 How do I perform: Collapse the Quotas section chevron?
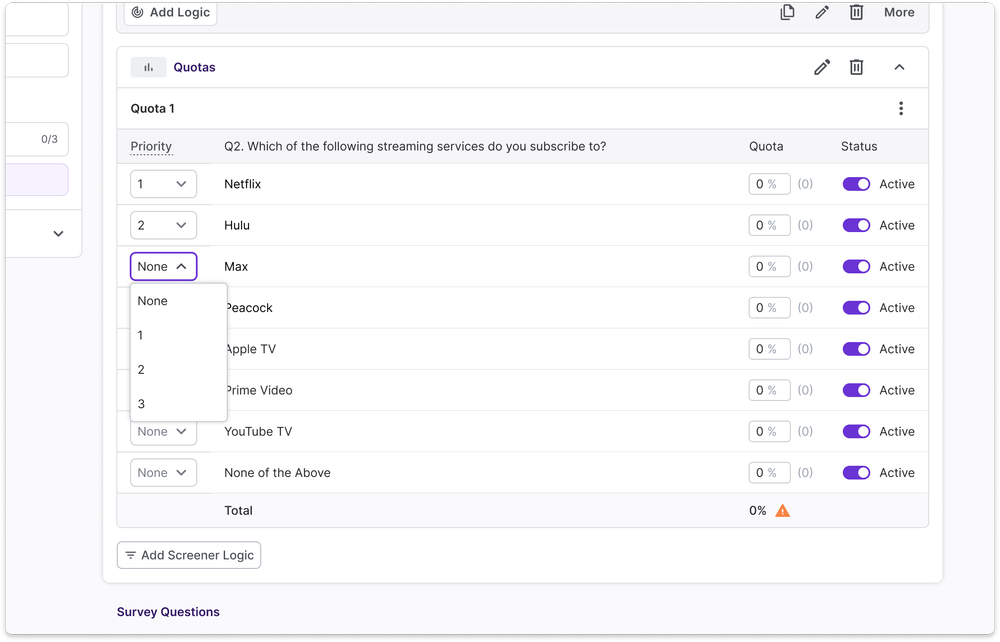tap(899, 67)
